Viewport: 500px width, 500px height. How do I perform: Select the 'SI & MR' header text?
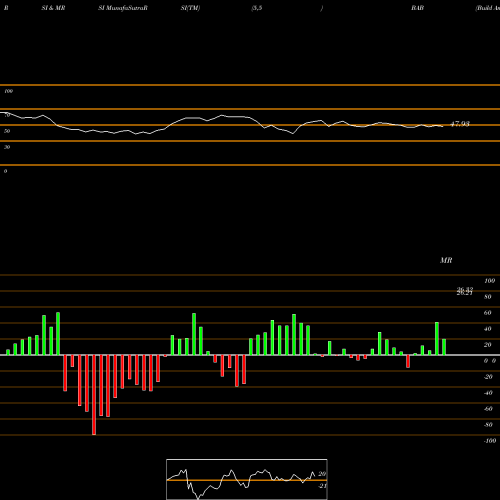[x=53, y=8]
